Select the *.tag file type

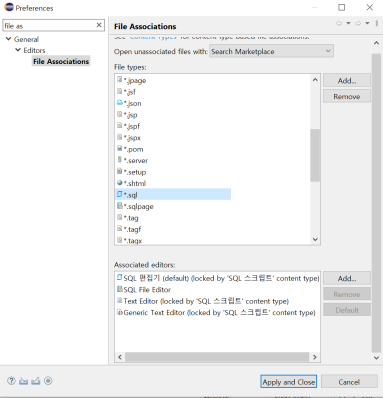[128, 218]
